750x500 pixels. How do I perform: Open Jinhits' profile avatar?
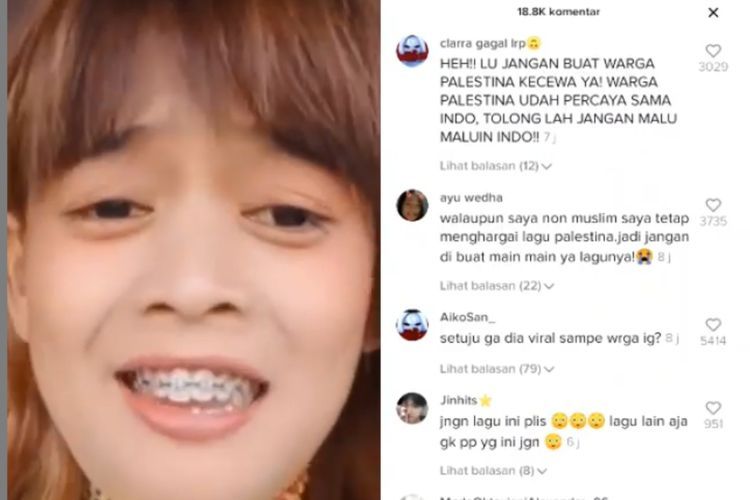click(412, 408)
